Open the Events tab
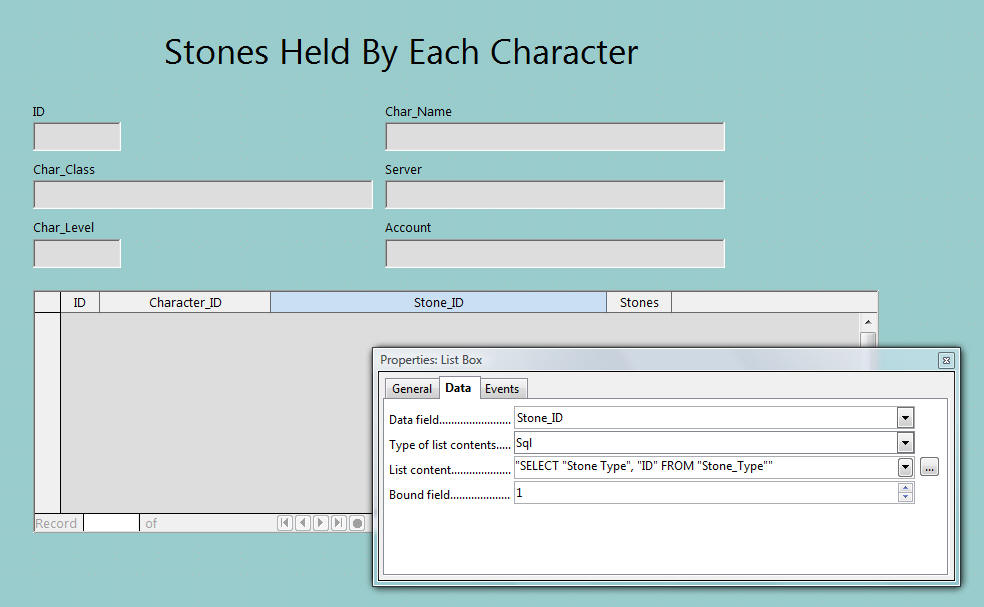 pyautogui.click(x=502, y=389)
